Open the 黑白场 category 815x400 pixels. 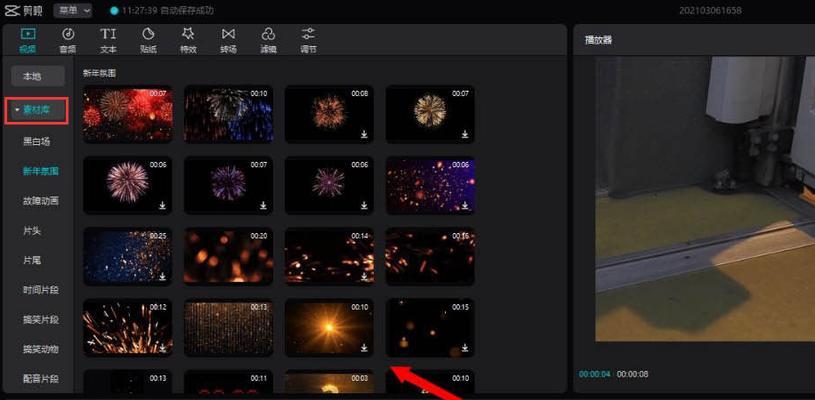(37, 141)
